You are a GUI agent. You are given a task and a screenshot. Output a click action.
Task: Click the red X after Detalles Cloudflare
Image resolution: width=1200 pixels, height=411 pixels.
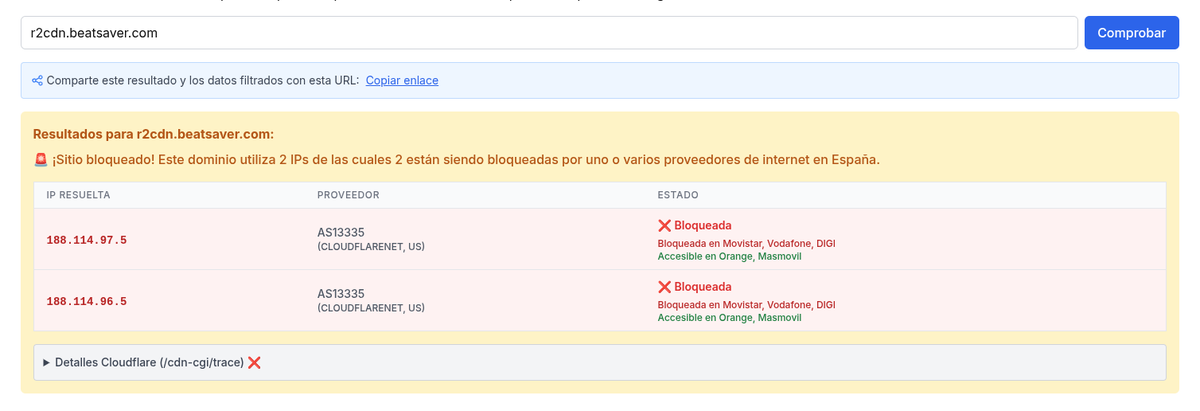coord(254,362)
